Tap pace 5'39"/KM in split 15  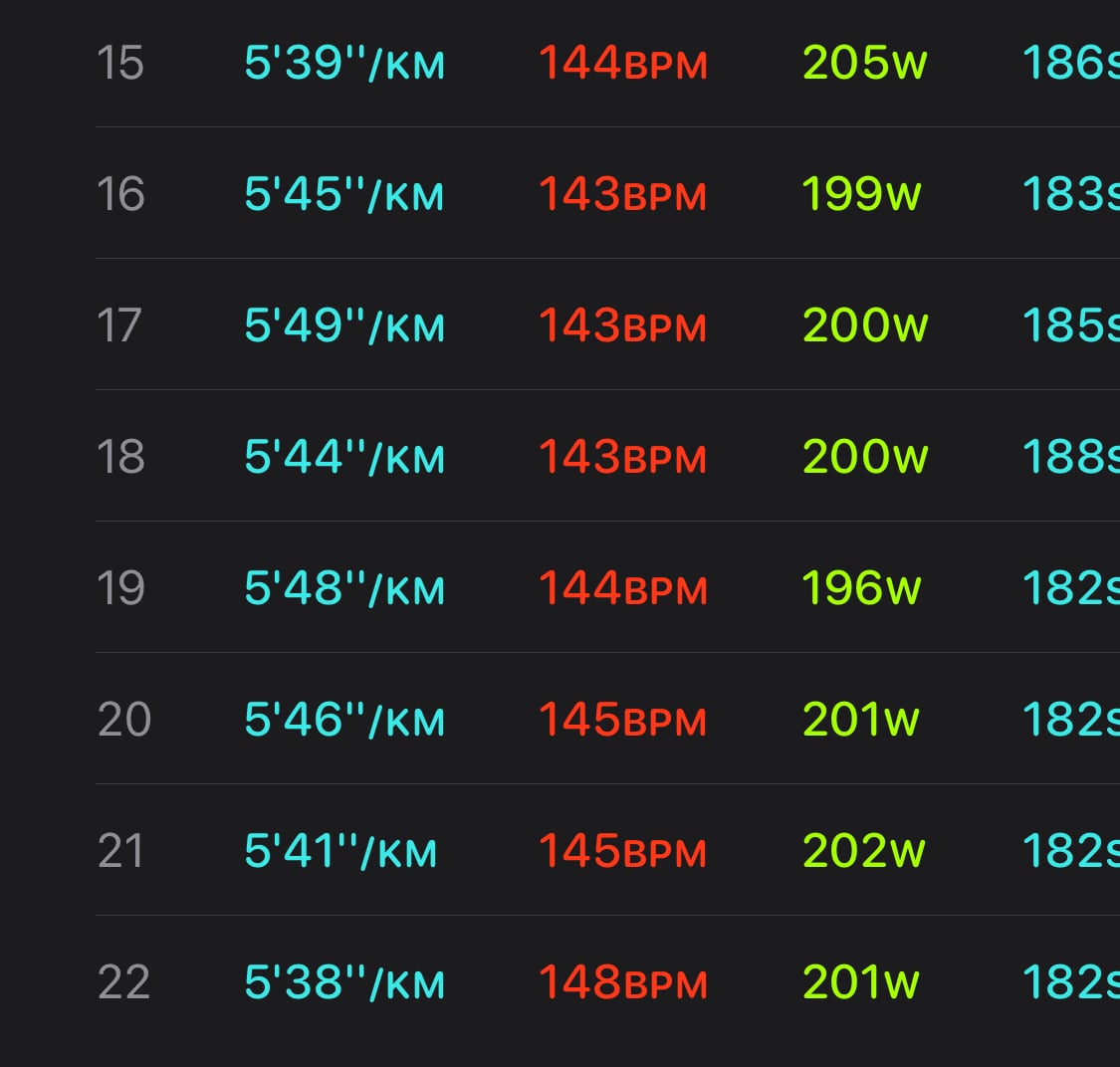click(344, 63)
